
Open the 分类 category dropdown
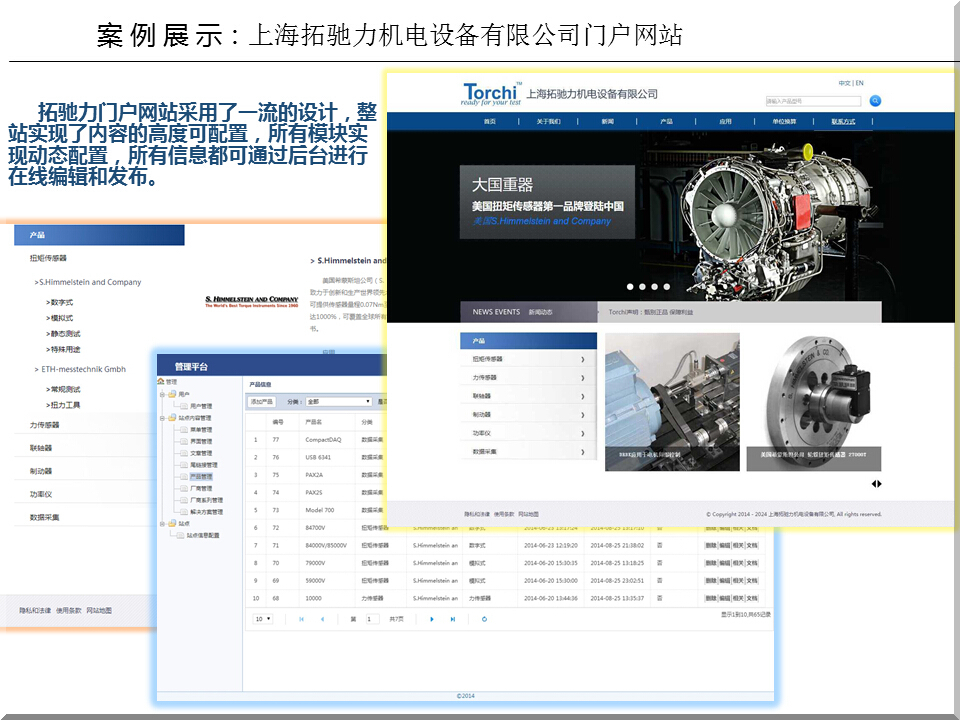coord(338,401)
